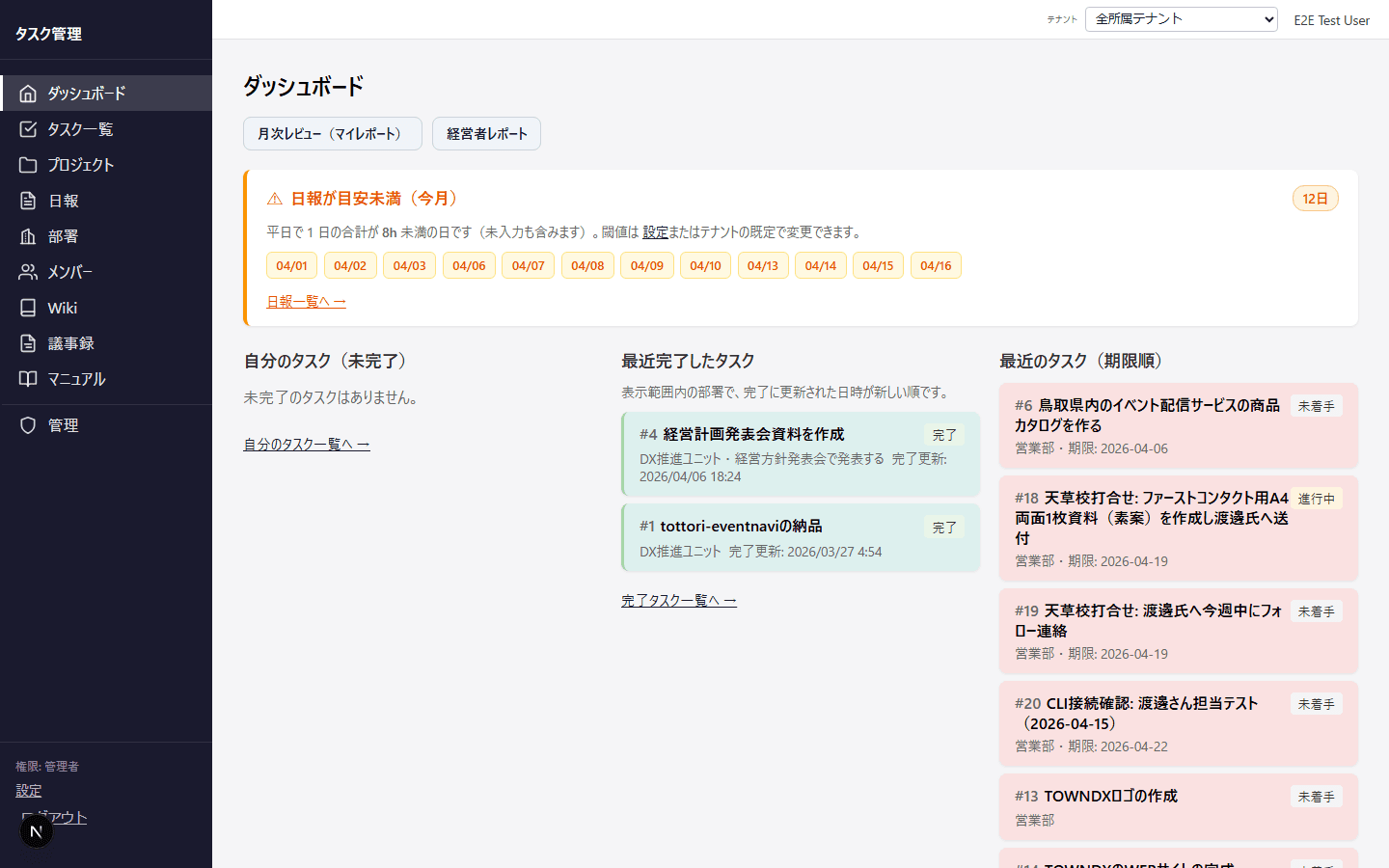1389x868 pixels.
Task: Click the manual open-book icon
Action: (28, 379)
